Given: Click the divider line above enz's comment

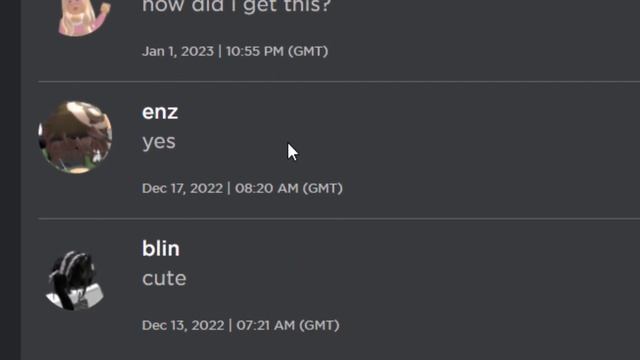Looking at the screenshot, I should coord(339,82).
